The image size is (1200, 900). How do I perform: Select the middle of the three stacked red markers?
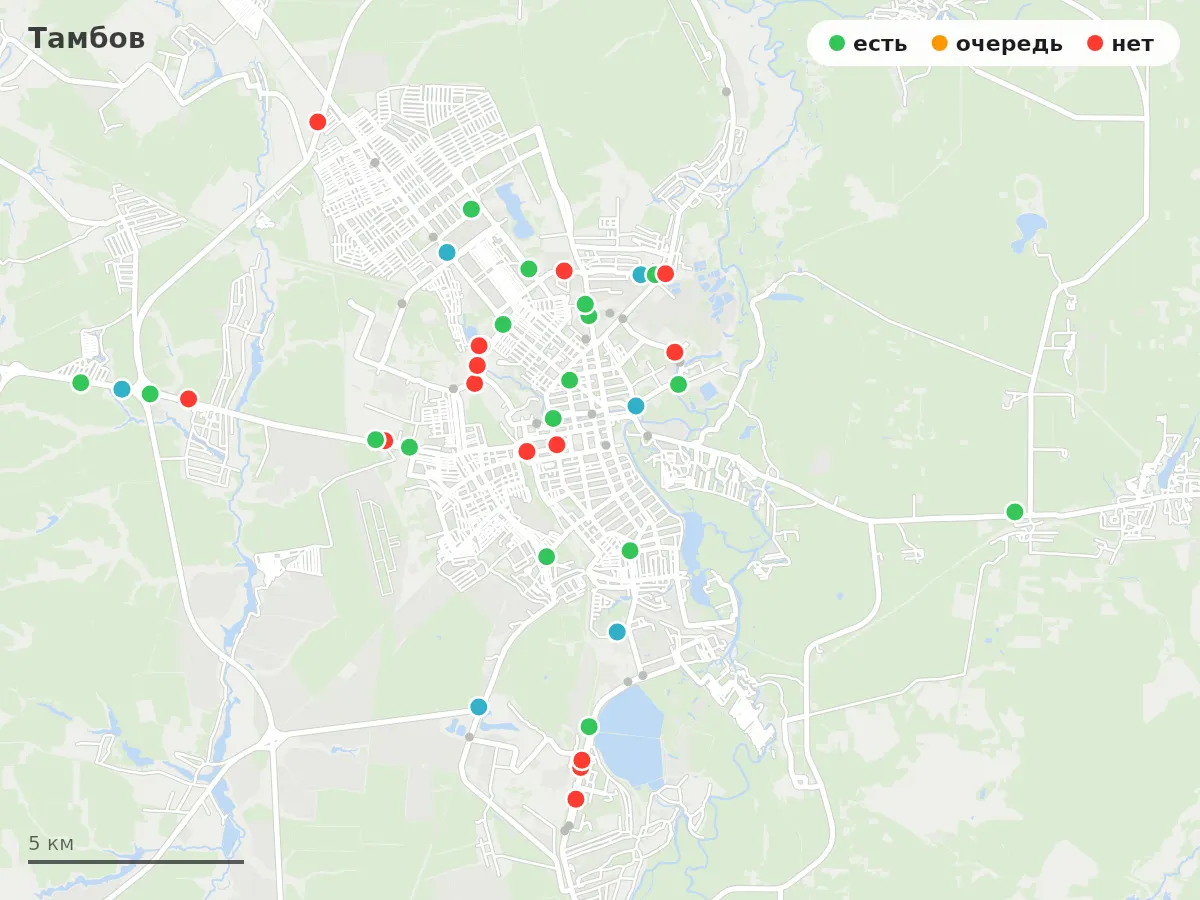pos(477,365)
